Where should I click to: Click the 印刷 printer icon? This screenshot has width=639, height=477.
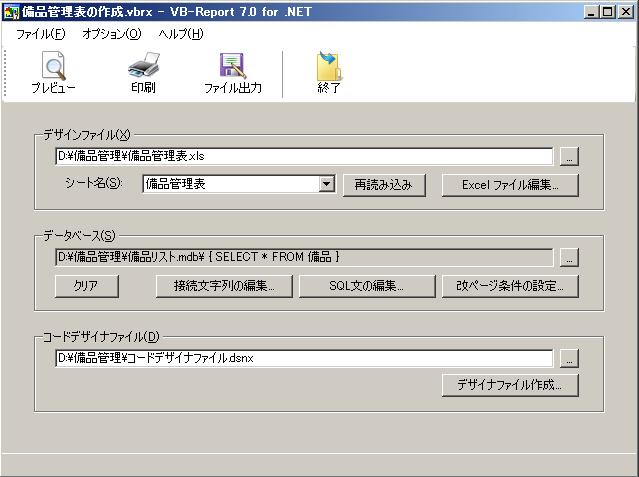pyautogui.click(x=143, y=65)
